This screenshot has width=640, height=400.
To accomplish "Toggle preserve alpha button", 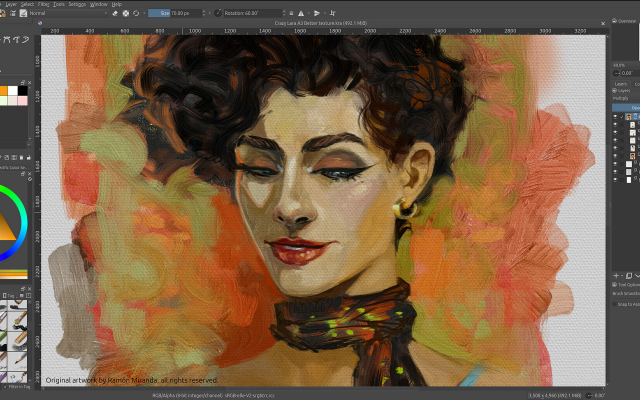I will point(126,13).
